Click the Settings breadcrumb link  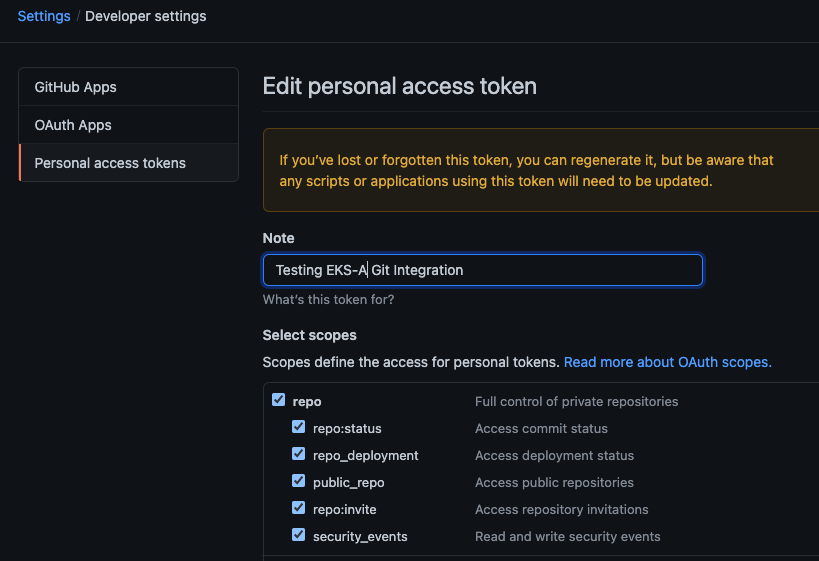pos(44,17)
